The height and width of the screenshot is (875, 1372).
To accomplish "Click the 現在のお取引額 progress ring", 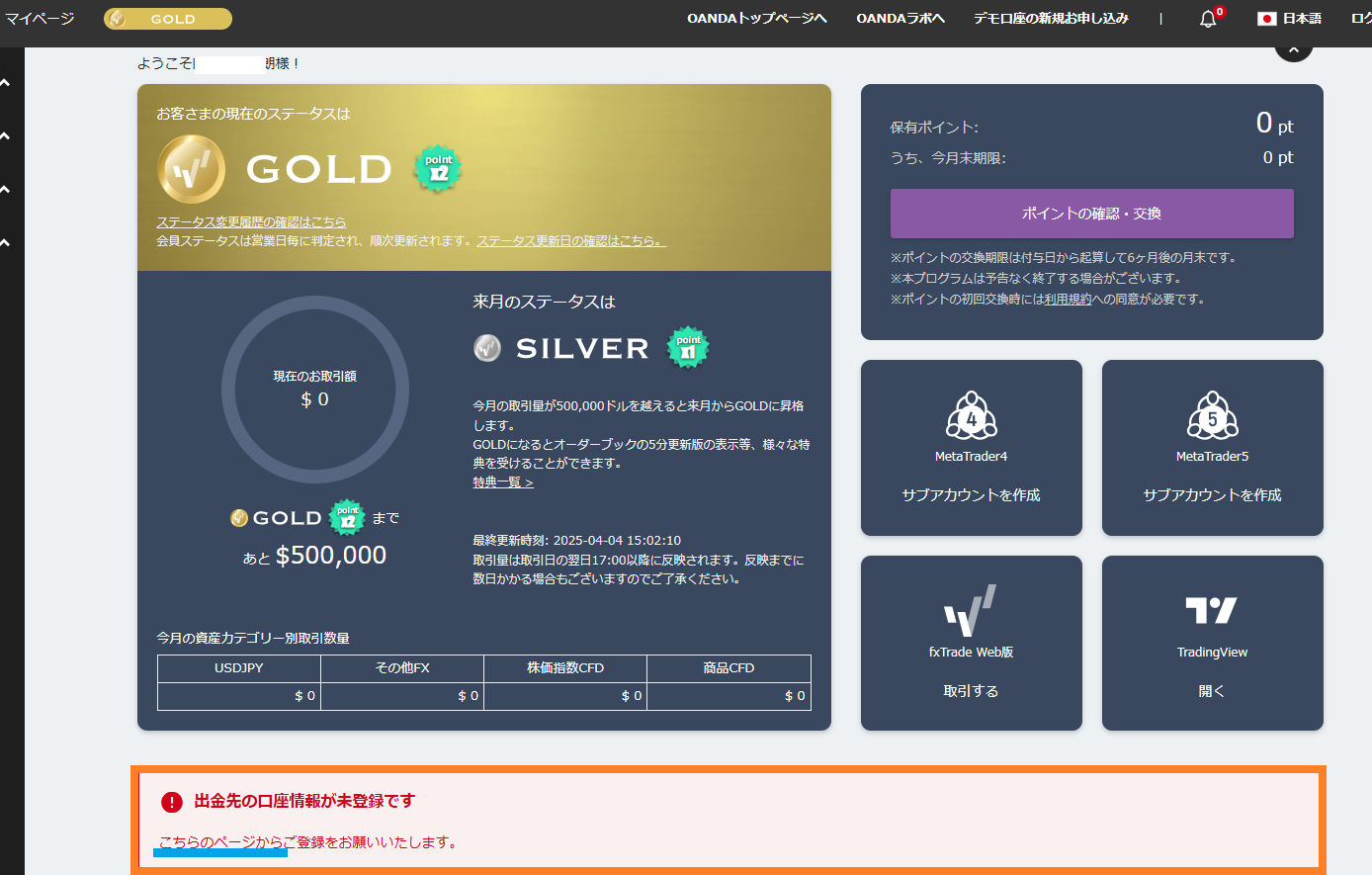I will (315, 390).
